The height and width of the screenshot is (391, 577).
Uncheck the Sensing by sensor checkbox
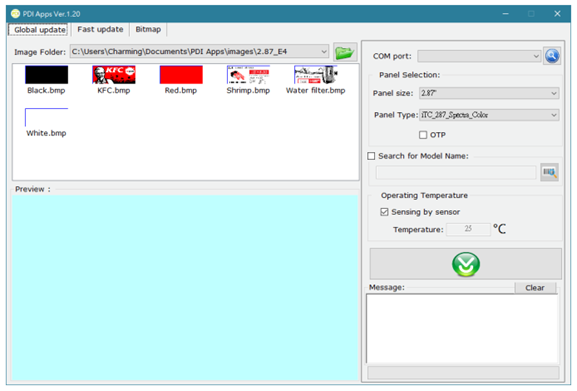pos(384,212)
